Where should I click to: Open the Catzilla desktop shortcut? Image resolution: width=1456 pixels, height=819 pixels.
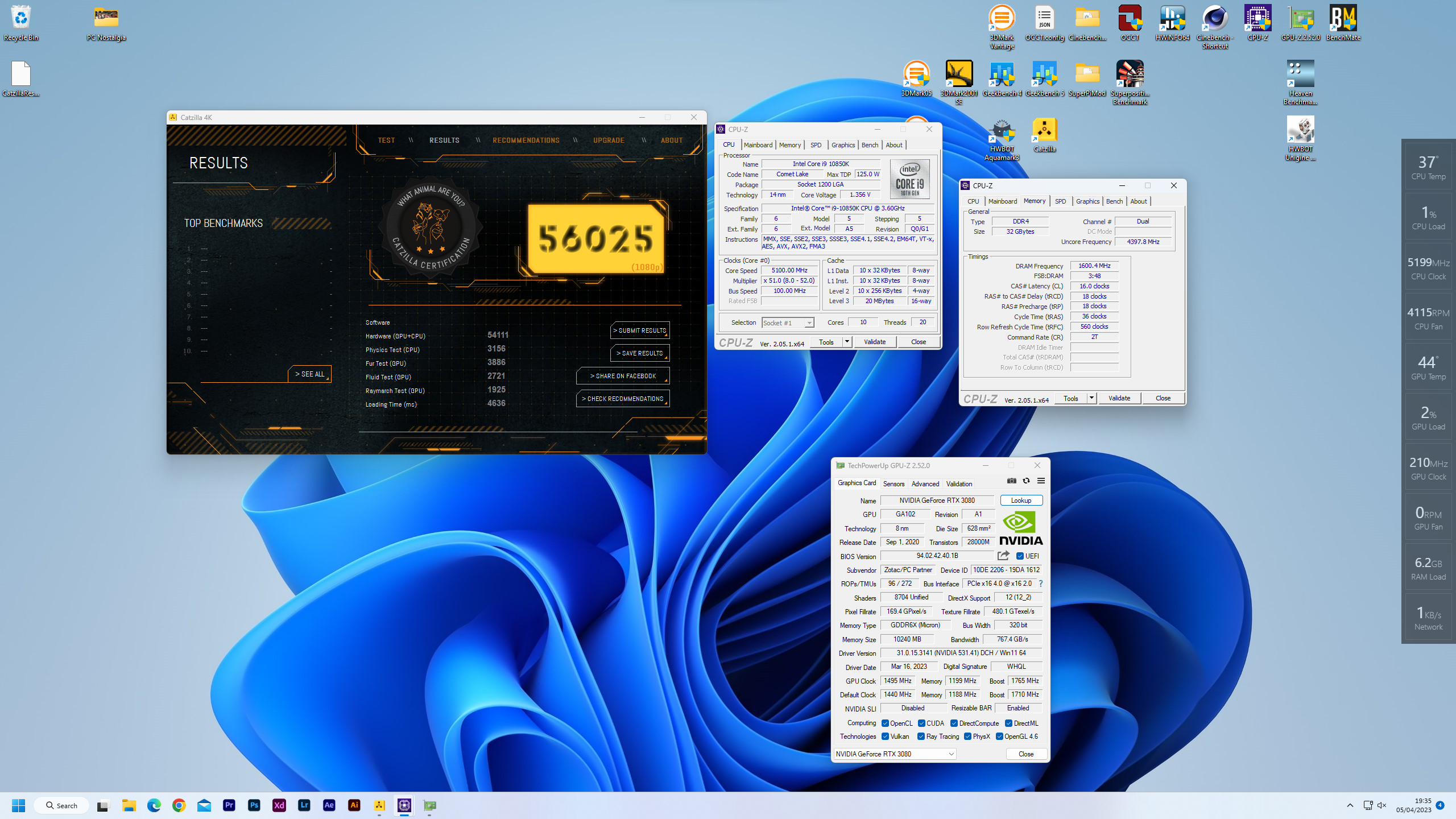tap(1044, 135)
